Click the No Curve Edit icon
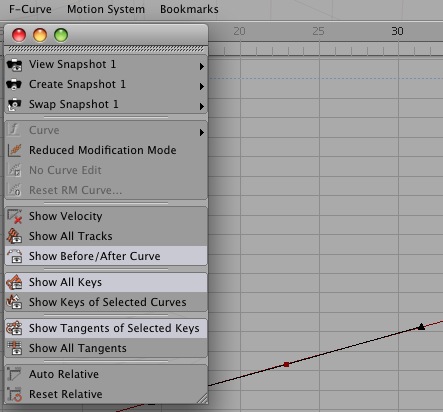The image size is (443, 412). [14, 170]
